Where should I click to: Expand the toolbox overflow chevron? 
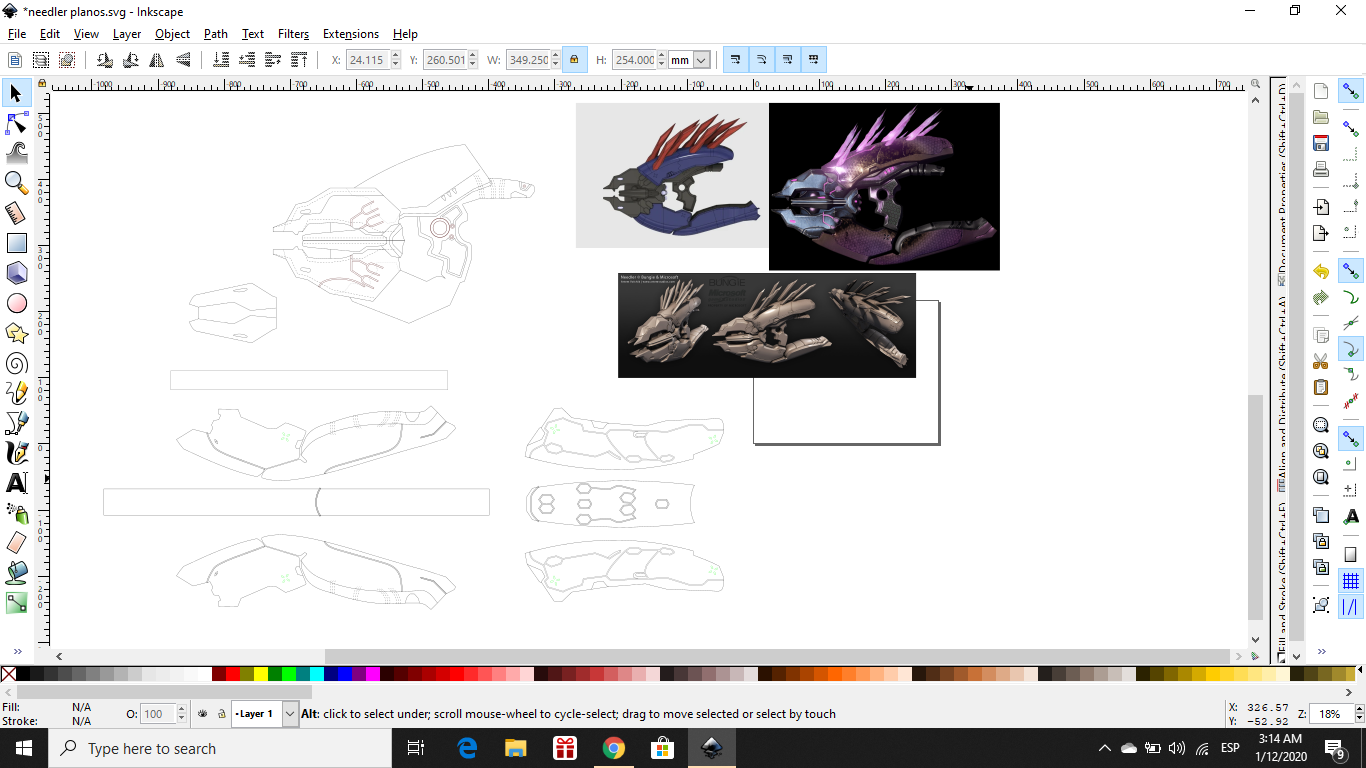coord(16,651)
